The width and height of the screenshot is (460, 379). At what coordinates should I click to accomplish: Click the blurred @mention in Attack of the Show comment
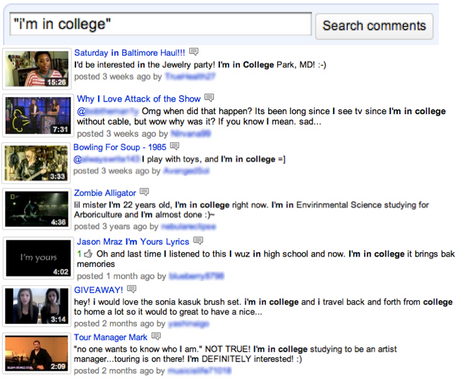point(108,111)
